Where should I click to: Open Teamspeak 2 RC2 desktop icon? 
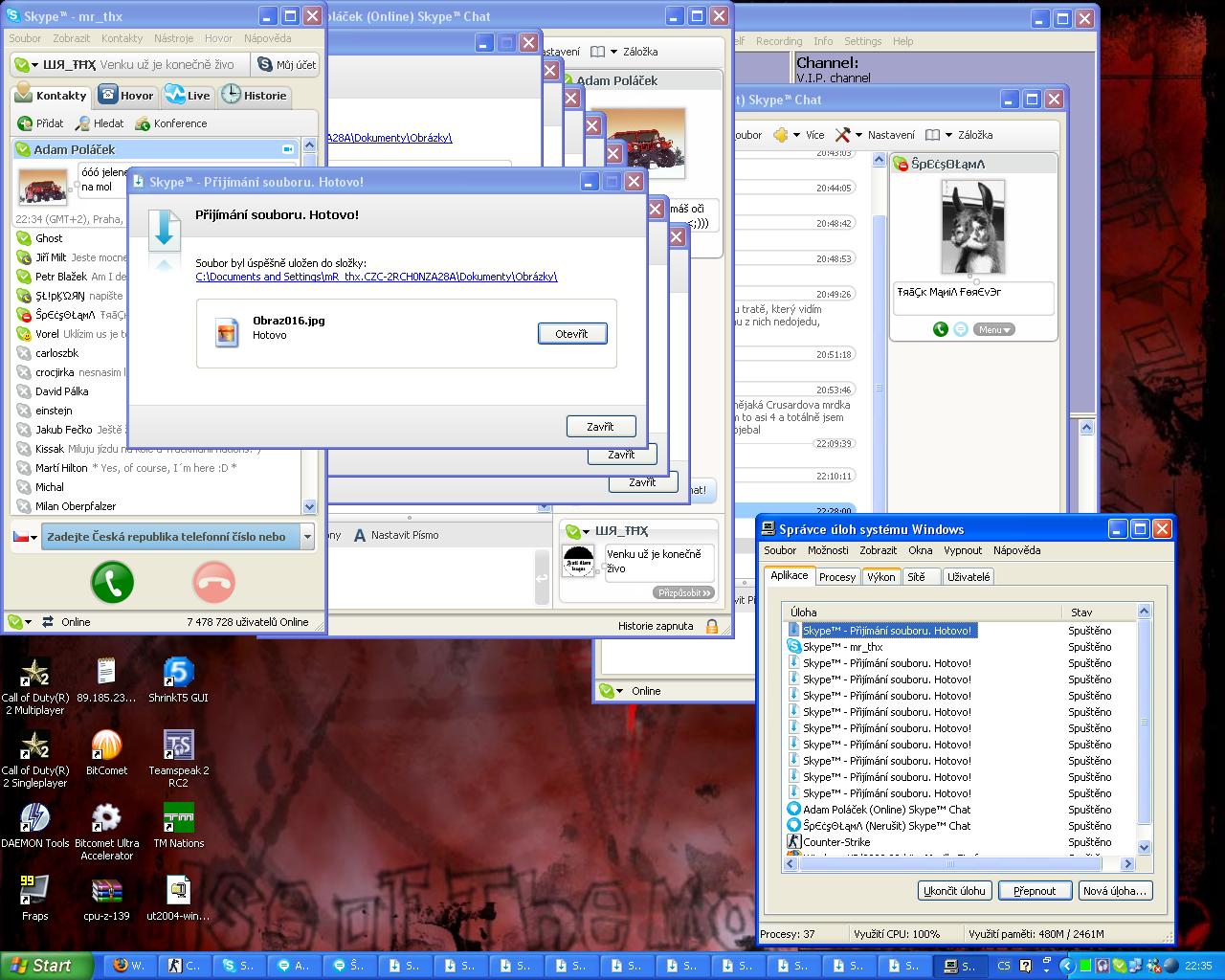tap(179, 759)
